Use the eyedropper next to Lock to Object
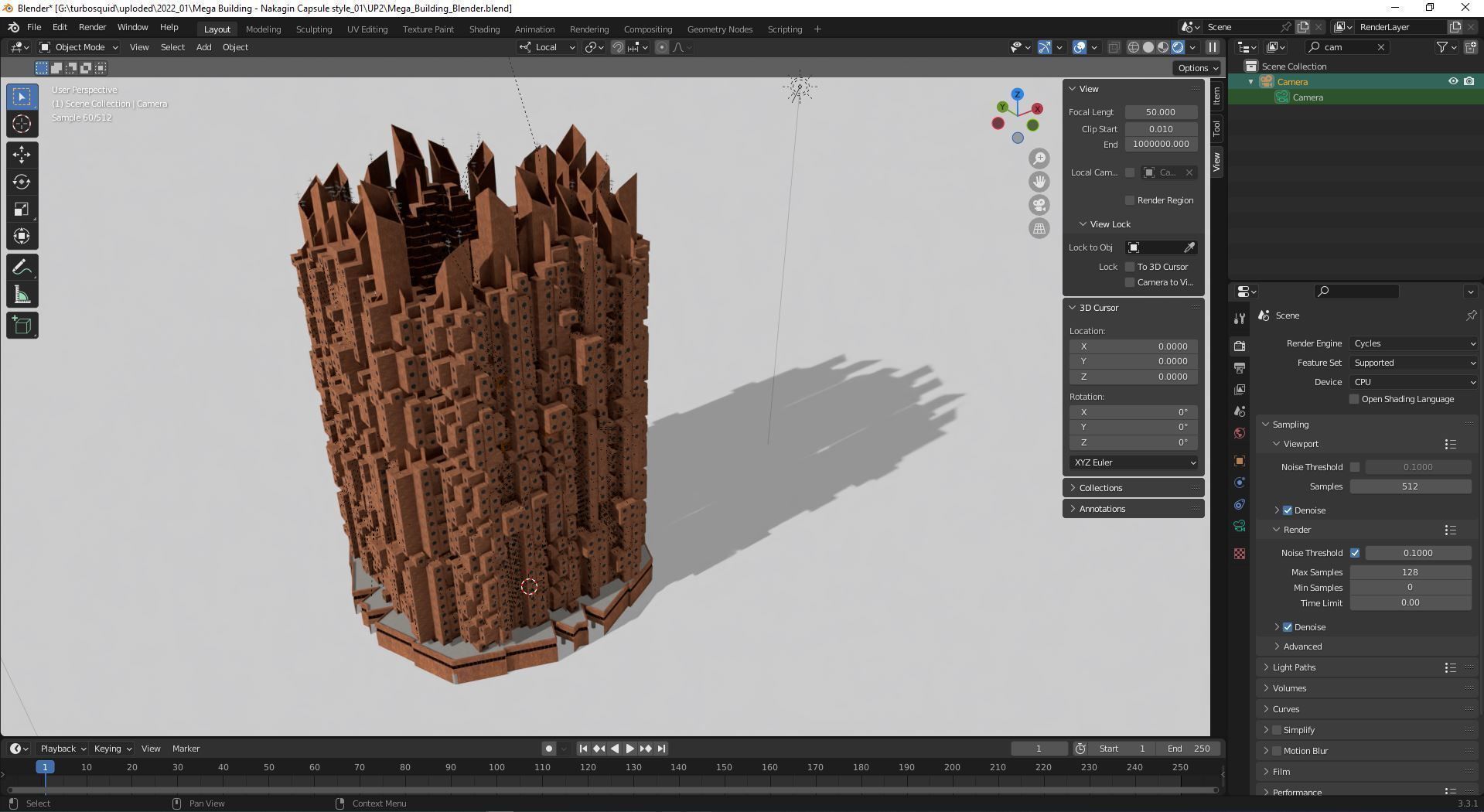The height and width of the screenshot is (812, 1484). 1189,247
